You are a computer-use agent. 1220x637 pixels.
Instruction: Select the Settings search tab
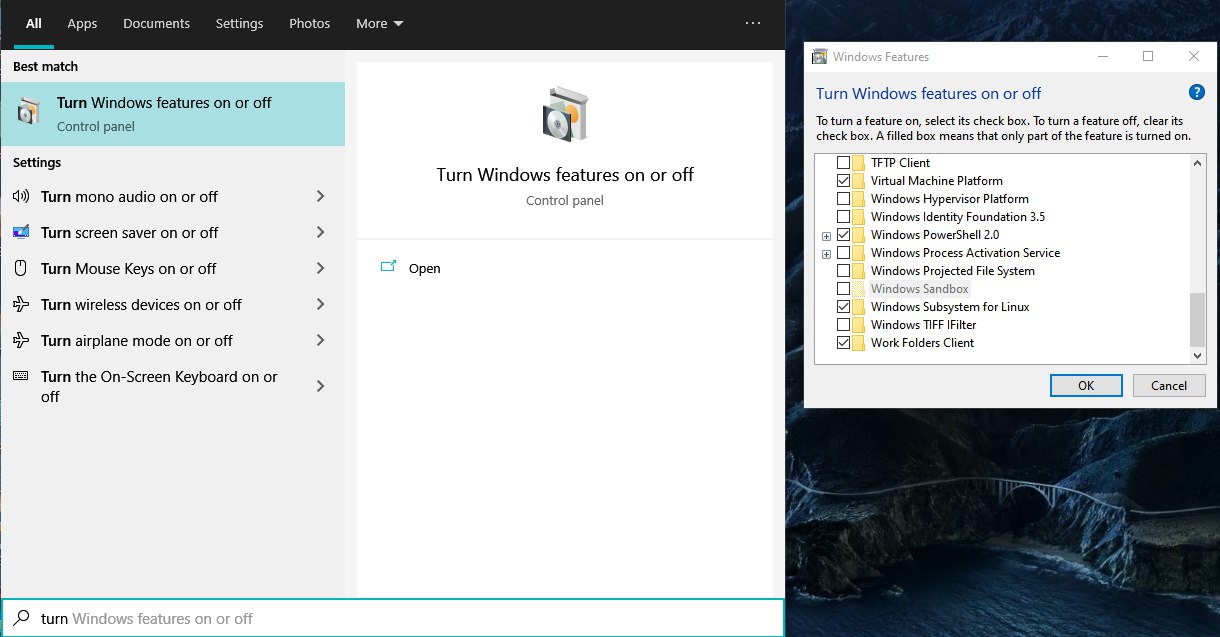coord(239,23)
